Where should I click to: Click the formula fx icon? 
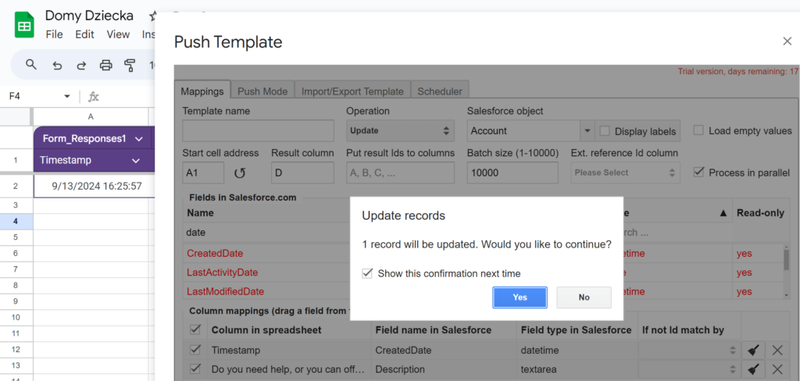[93, 96]
